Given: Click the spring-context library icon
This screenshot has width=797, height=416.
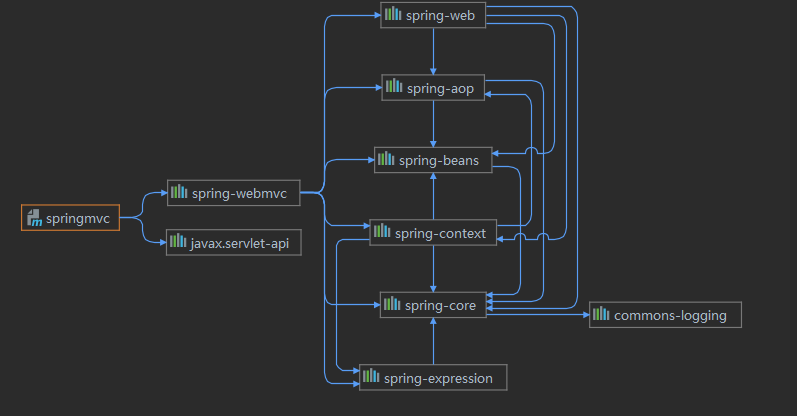Looking at the screenshot, I should pos(382,233).
